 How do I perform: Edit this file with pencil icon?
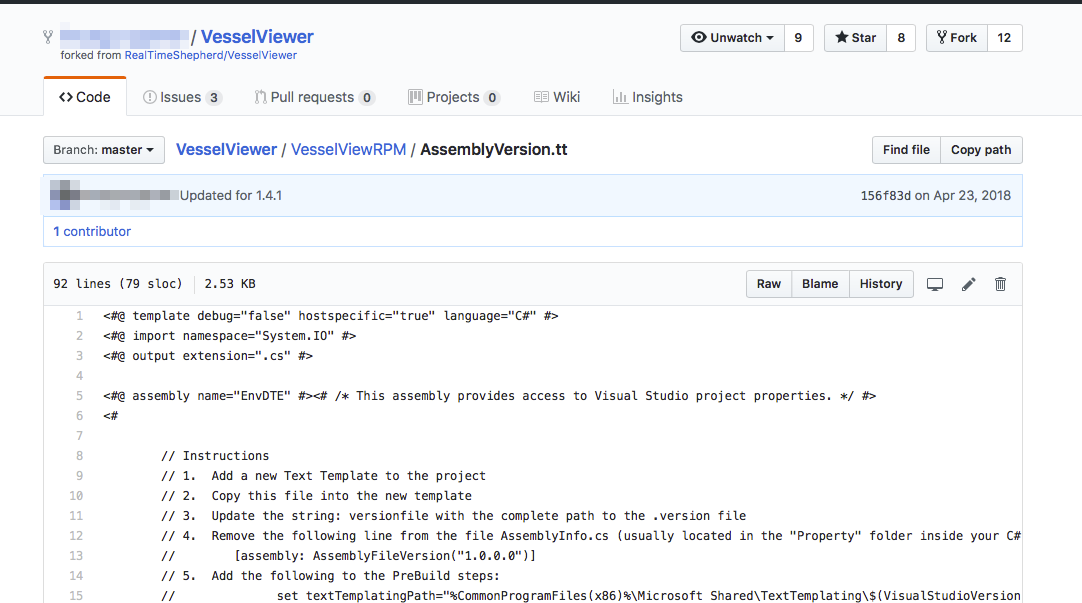point(969,284)
